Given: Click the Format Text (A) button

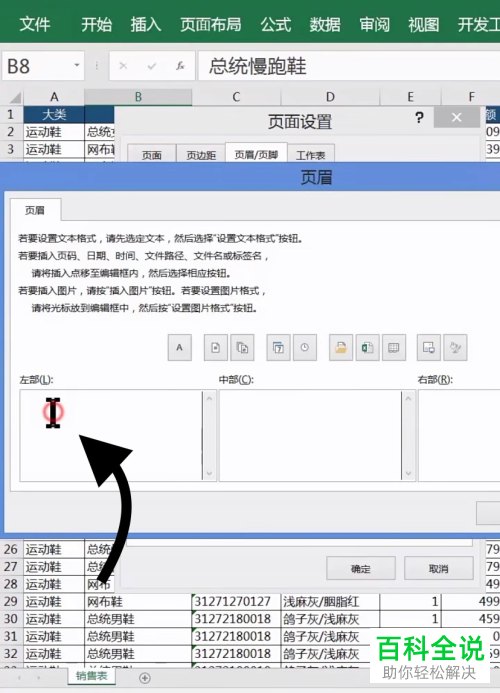Looking at the screenshot, I should pos(179,348).
